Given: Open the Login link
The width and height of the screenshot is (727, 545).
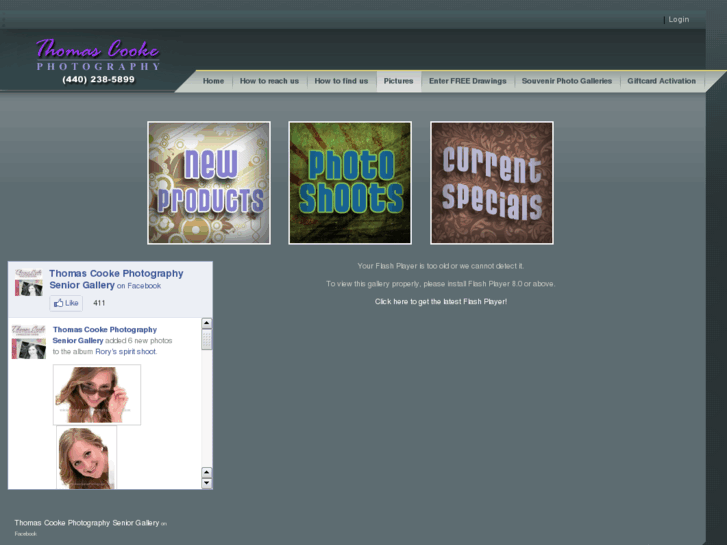Looking at the screenshot, I should 678,19.
